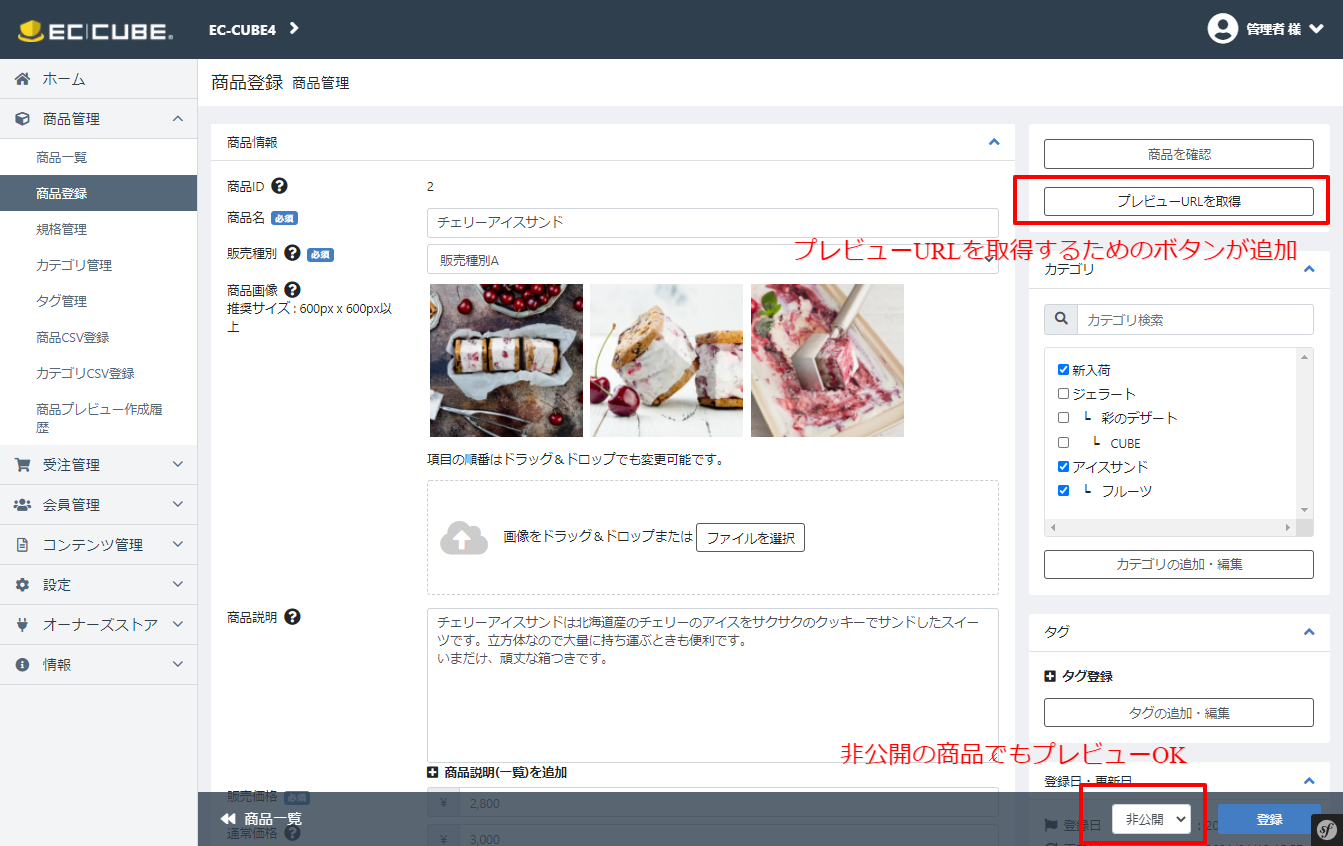Viewport: 1343px width, 846px height.
Task: Toggle the 新入荷 category checkbox
Action: (1063, 370)
